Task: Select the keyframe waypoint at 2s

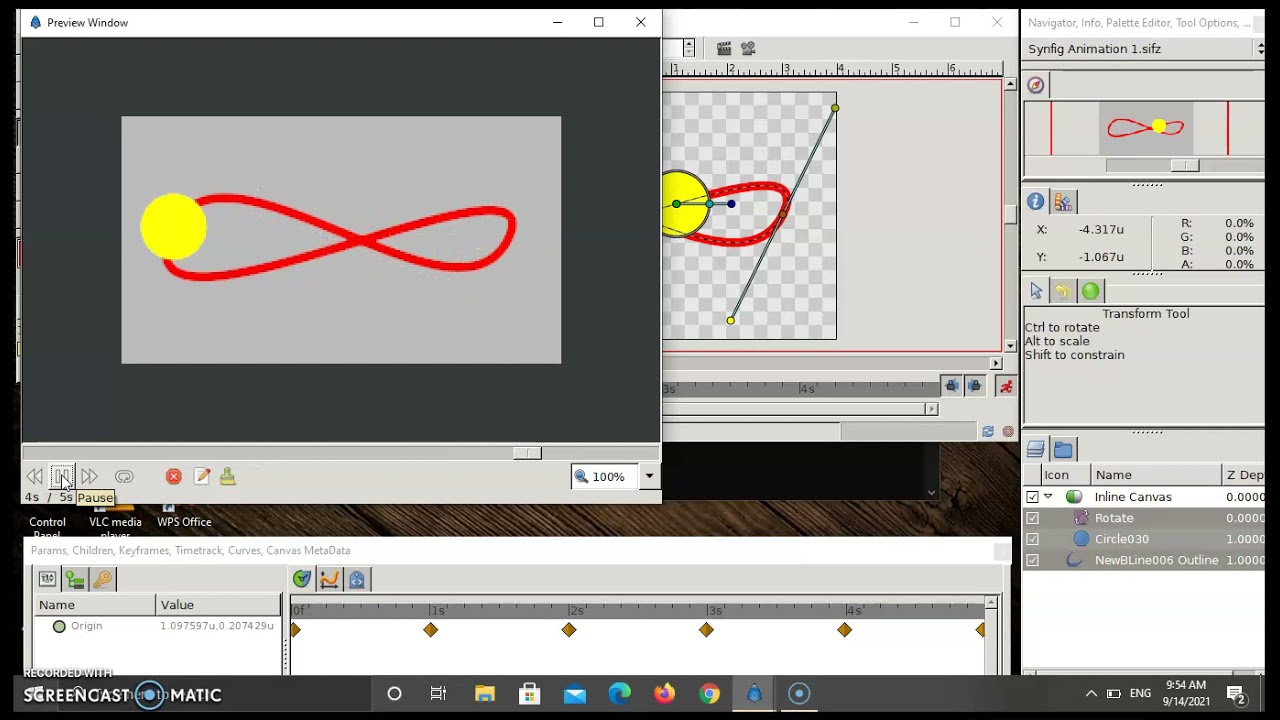Action: click(569, 629)
